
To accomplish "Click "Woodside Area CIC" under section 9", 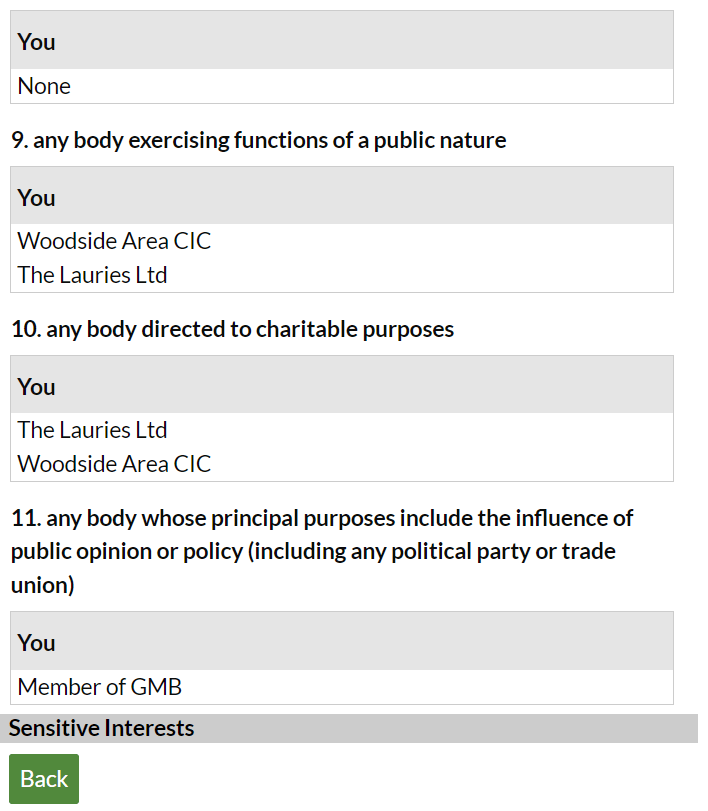I will coord(114,241).
